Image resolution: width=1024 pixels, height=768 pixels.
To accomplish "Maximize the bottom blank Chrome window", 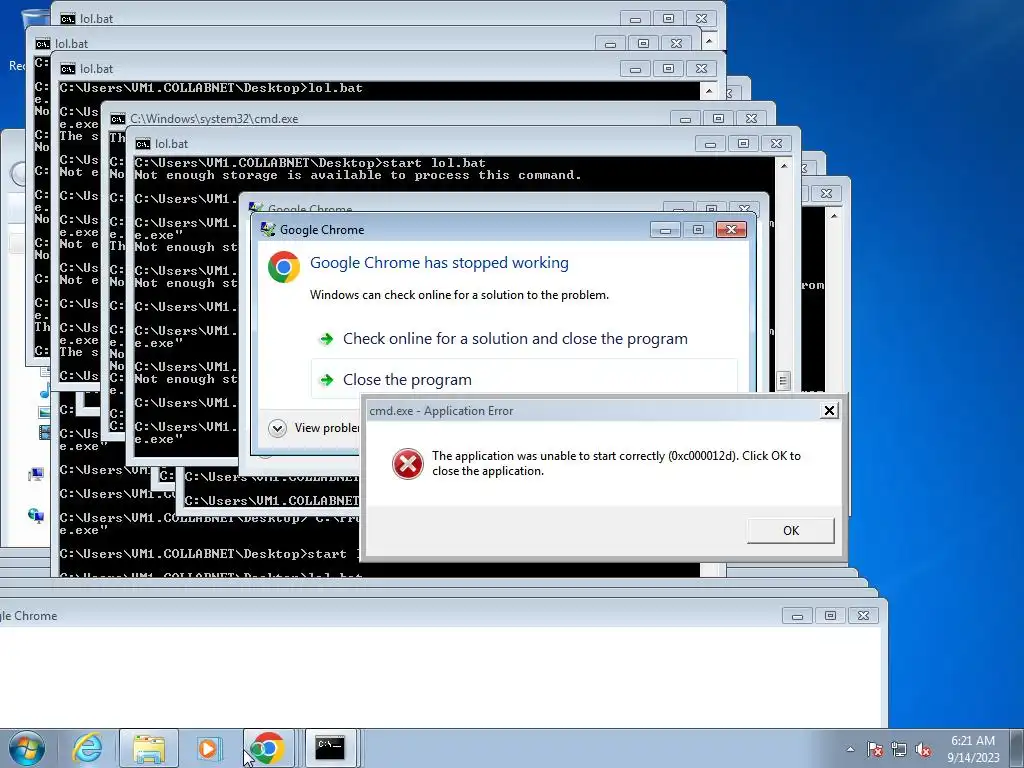I will pyautogui.click(x=831, y=616).
